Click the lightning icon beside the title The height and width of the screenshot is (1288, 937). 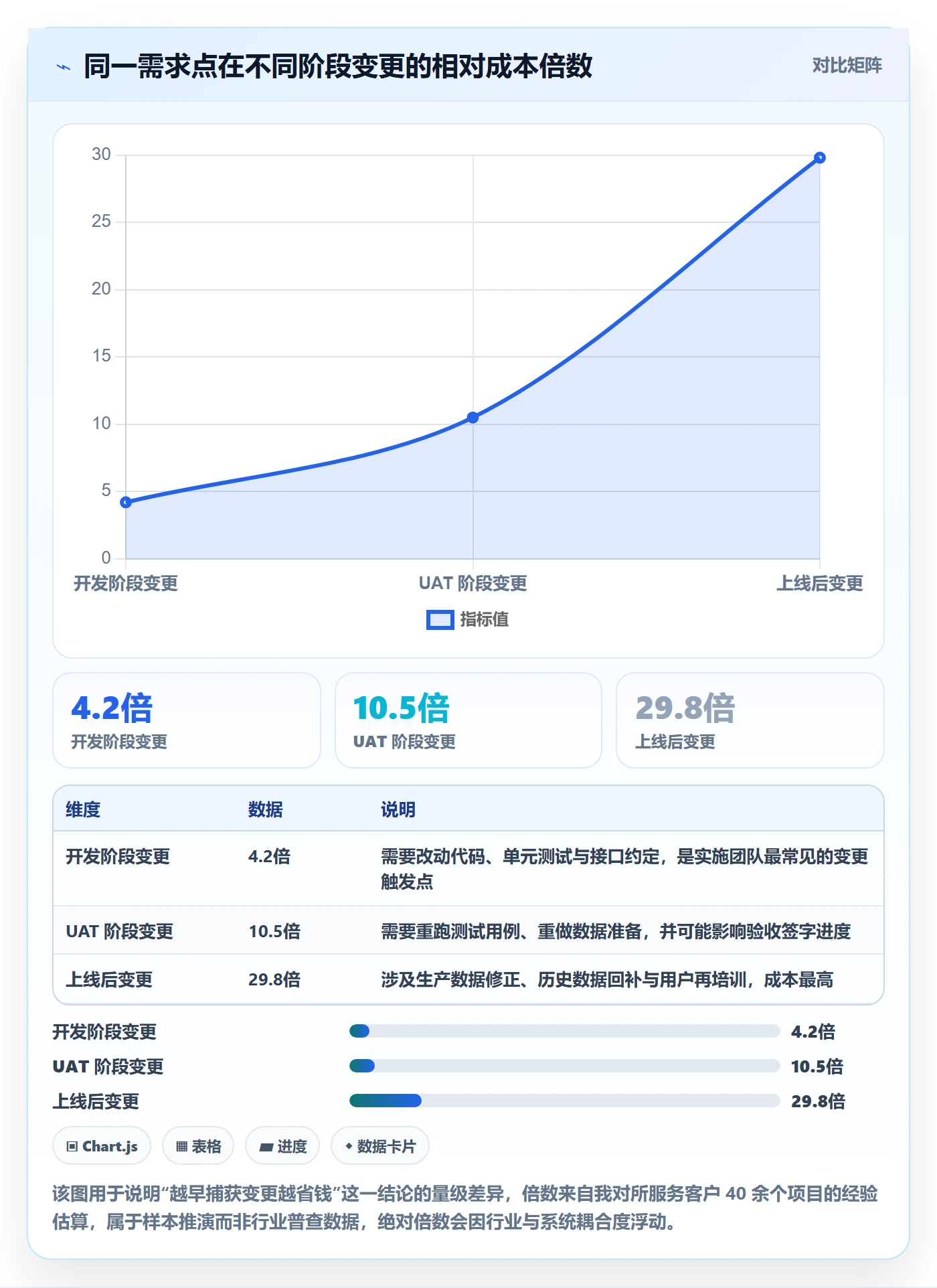(64, 67)
